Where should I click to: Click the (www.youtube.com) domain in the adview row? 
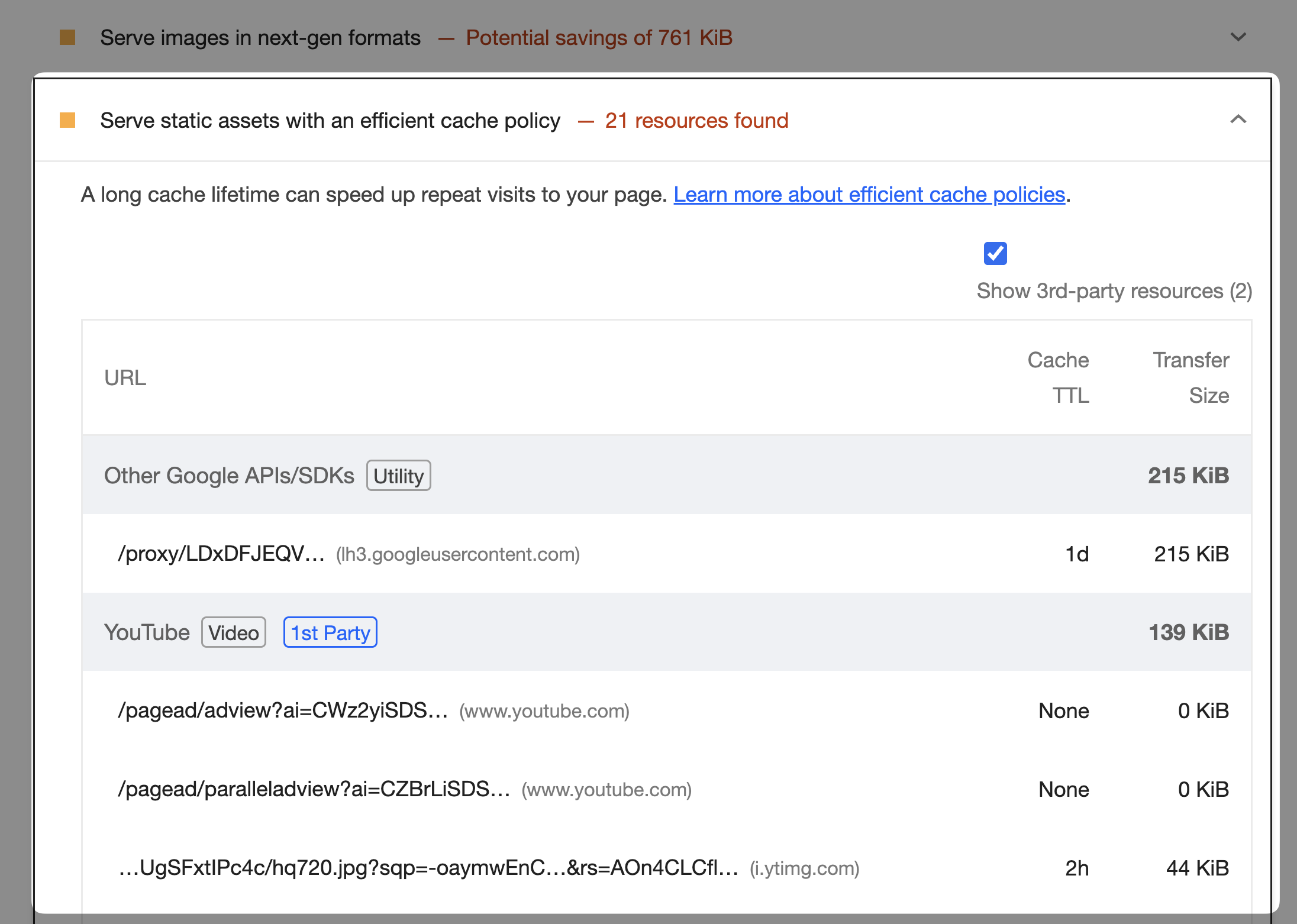544,711
